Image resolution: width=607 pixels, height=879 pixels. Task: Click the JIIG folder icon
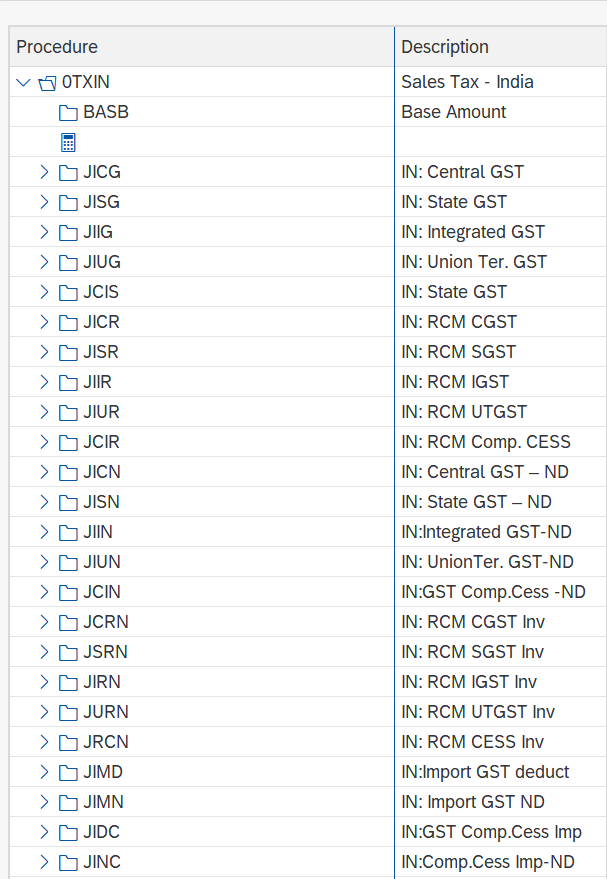[68, 233]
